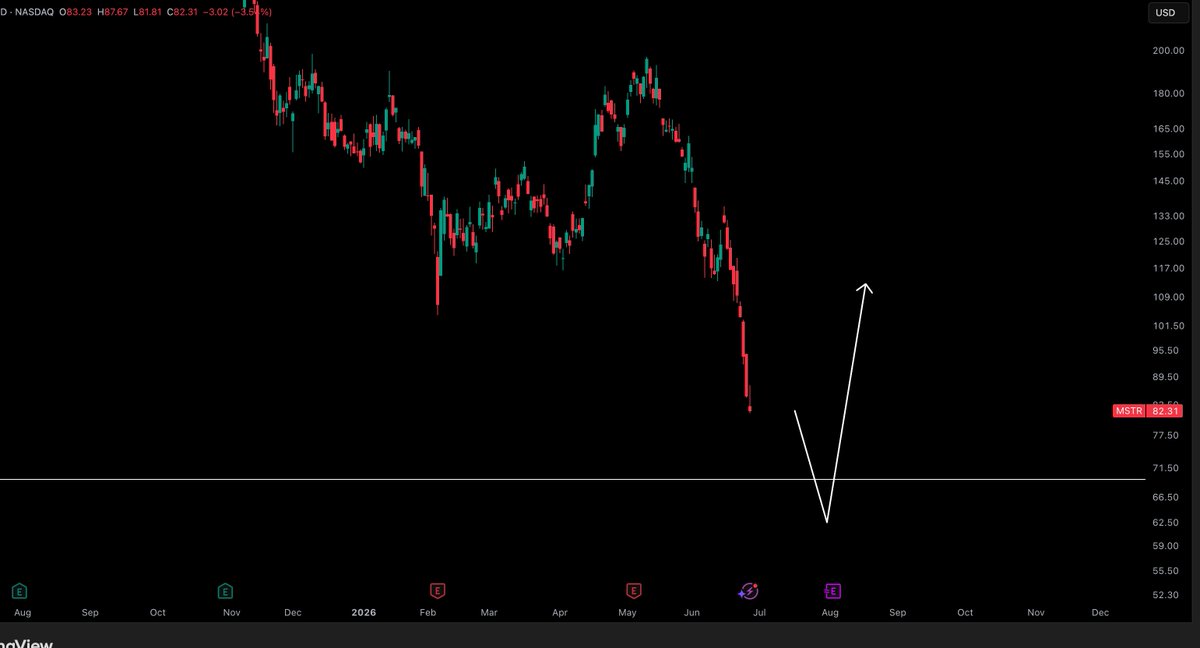Select the horizontal line drawing near 70

[x=572, y=480]
